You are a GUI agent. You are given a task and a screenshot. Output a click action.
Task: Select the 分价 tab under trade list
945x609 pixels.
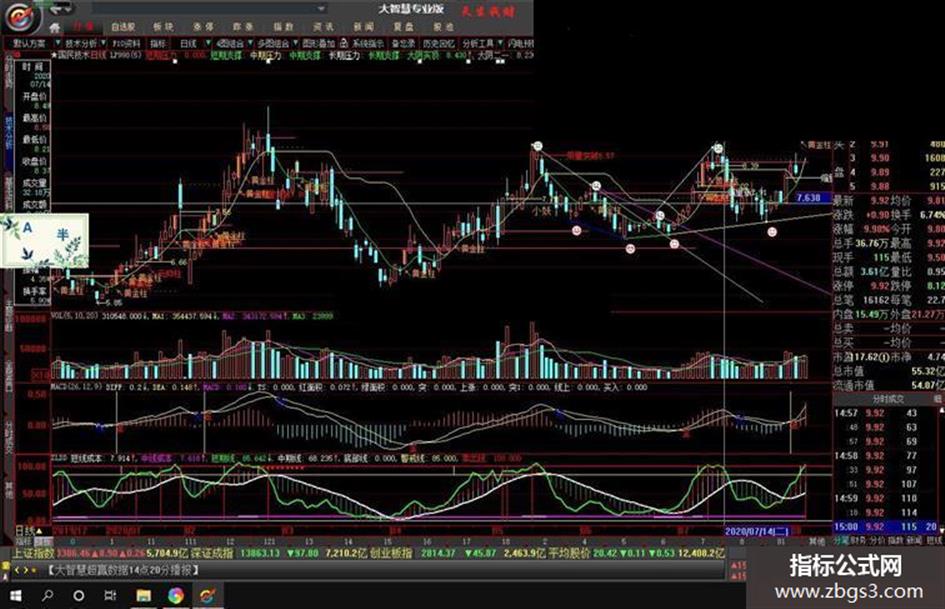877,541
